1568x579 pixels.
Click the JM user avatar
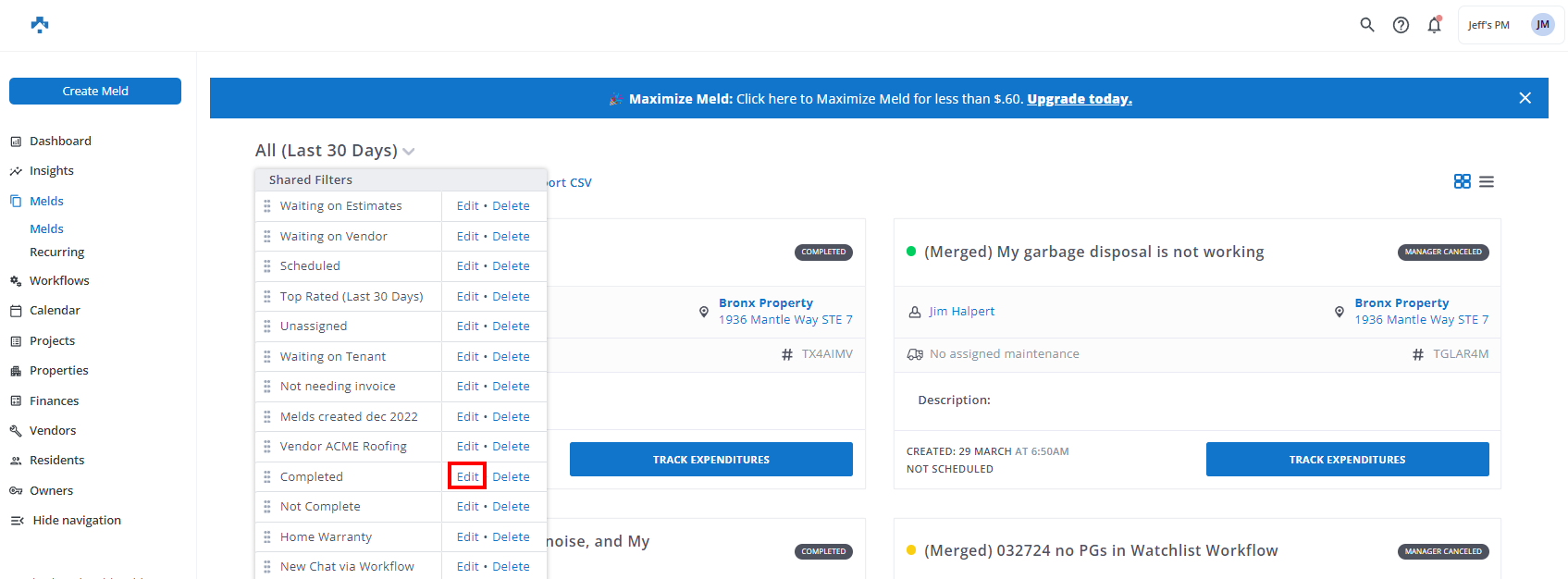click(x=1542, y=25)
